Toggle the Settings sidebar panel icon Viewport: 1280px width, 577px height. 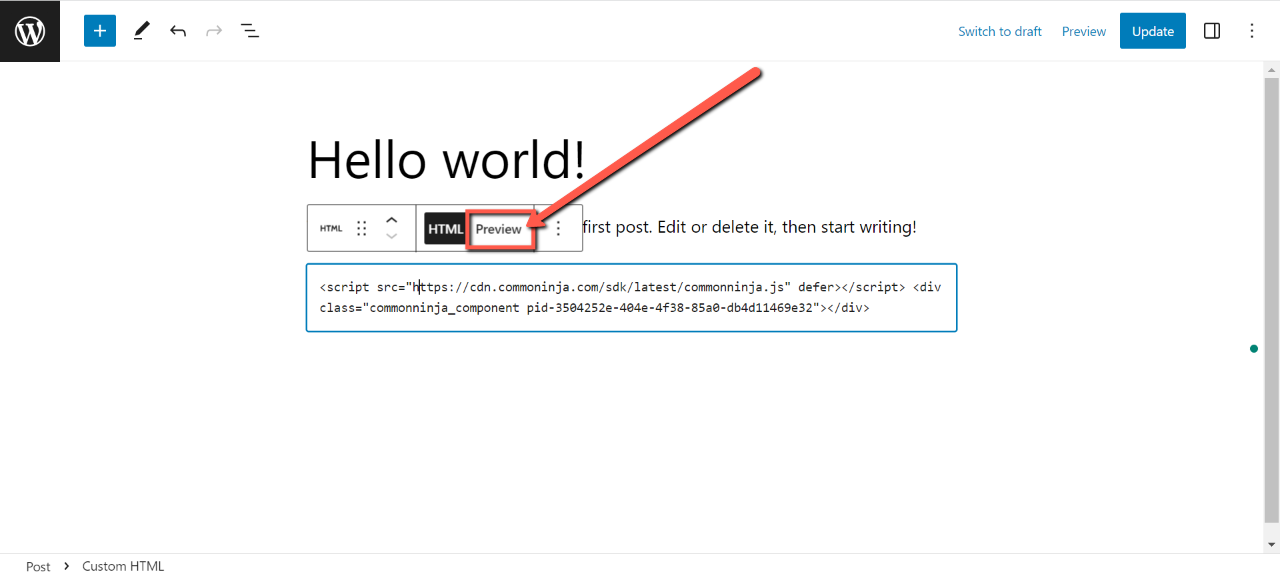pyautogui.click(x=1212, y=31)
